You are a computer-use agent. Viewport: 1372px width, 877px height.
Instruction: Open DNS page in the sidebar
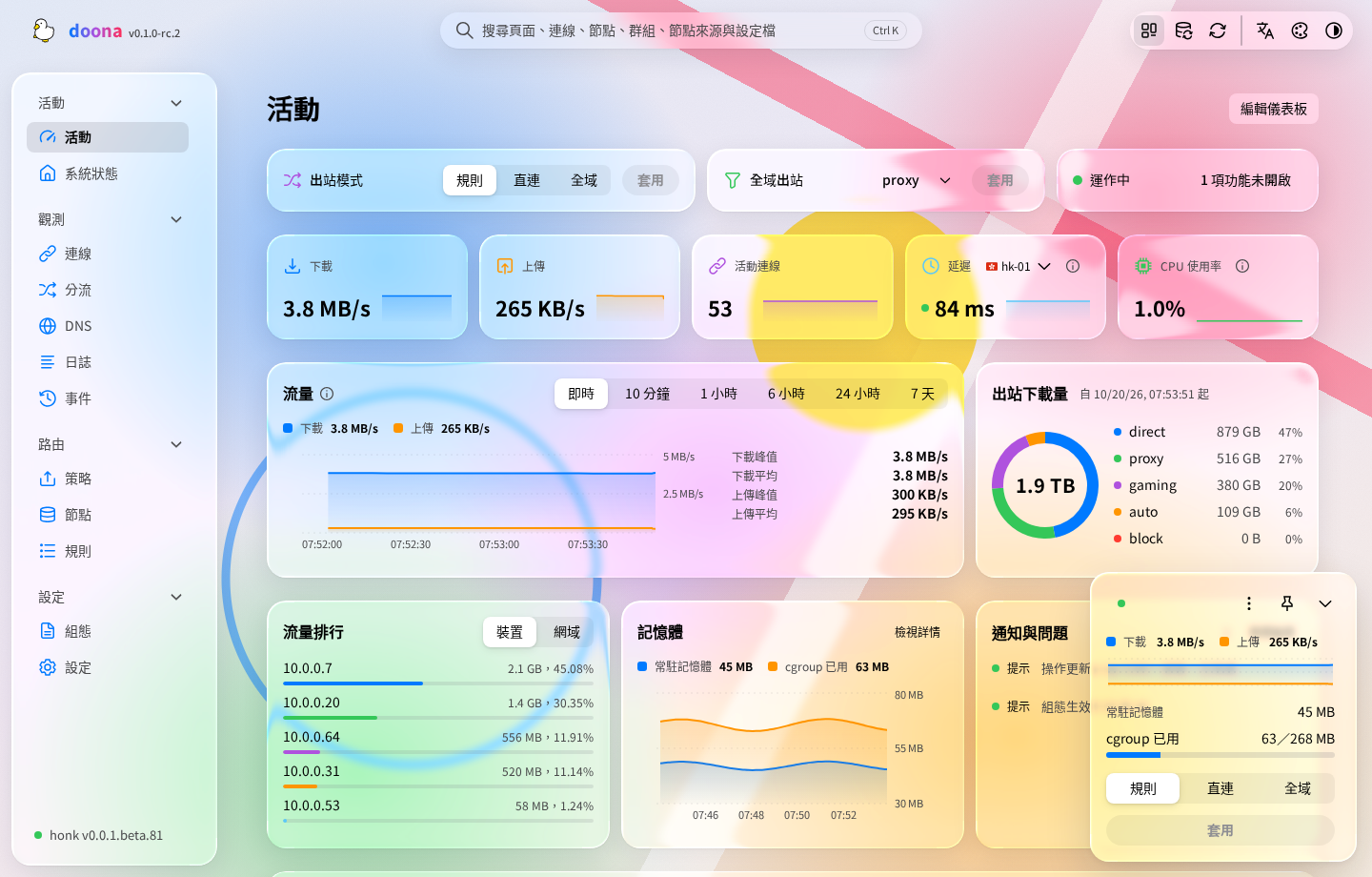coord(108,326)
